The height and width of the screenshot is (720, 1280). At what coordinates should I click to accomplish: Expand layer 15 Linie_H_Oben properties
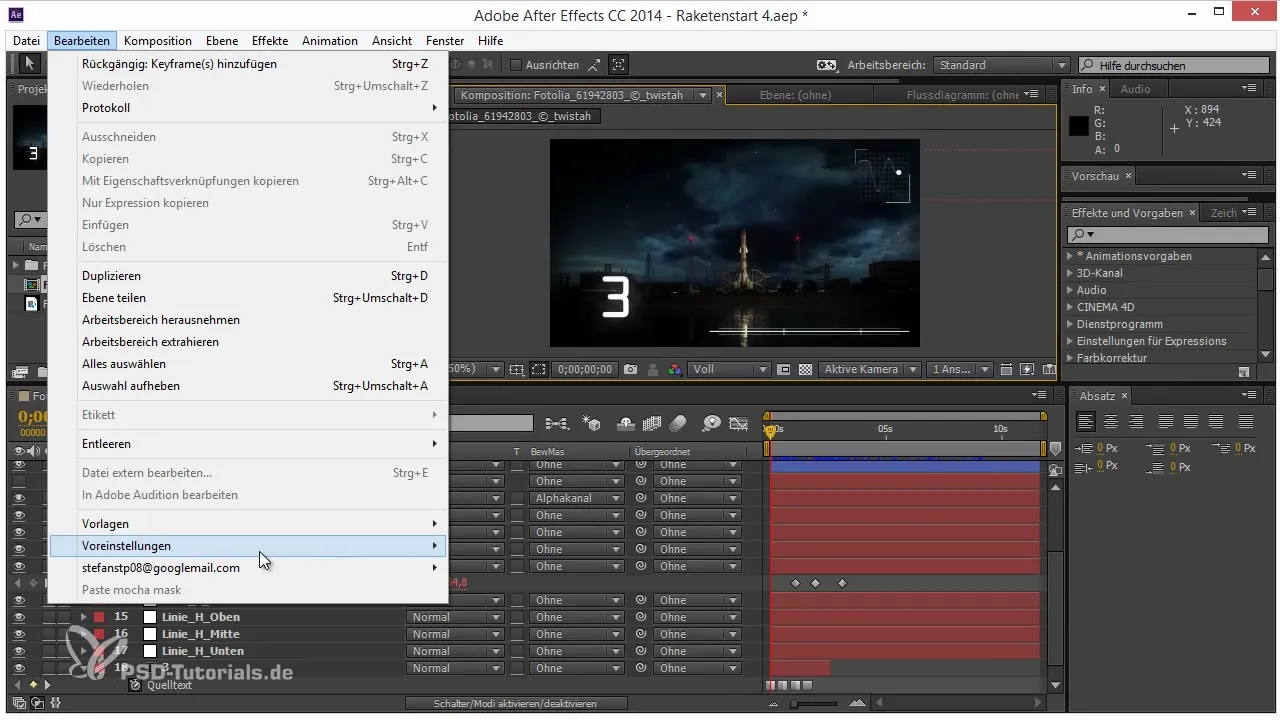coord(84,617)
